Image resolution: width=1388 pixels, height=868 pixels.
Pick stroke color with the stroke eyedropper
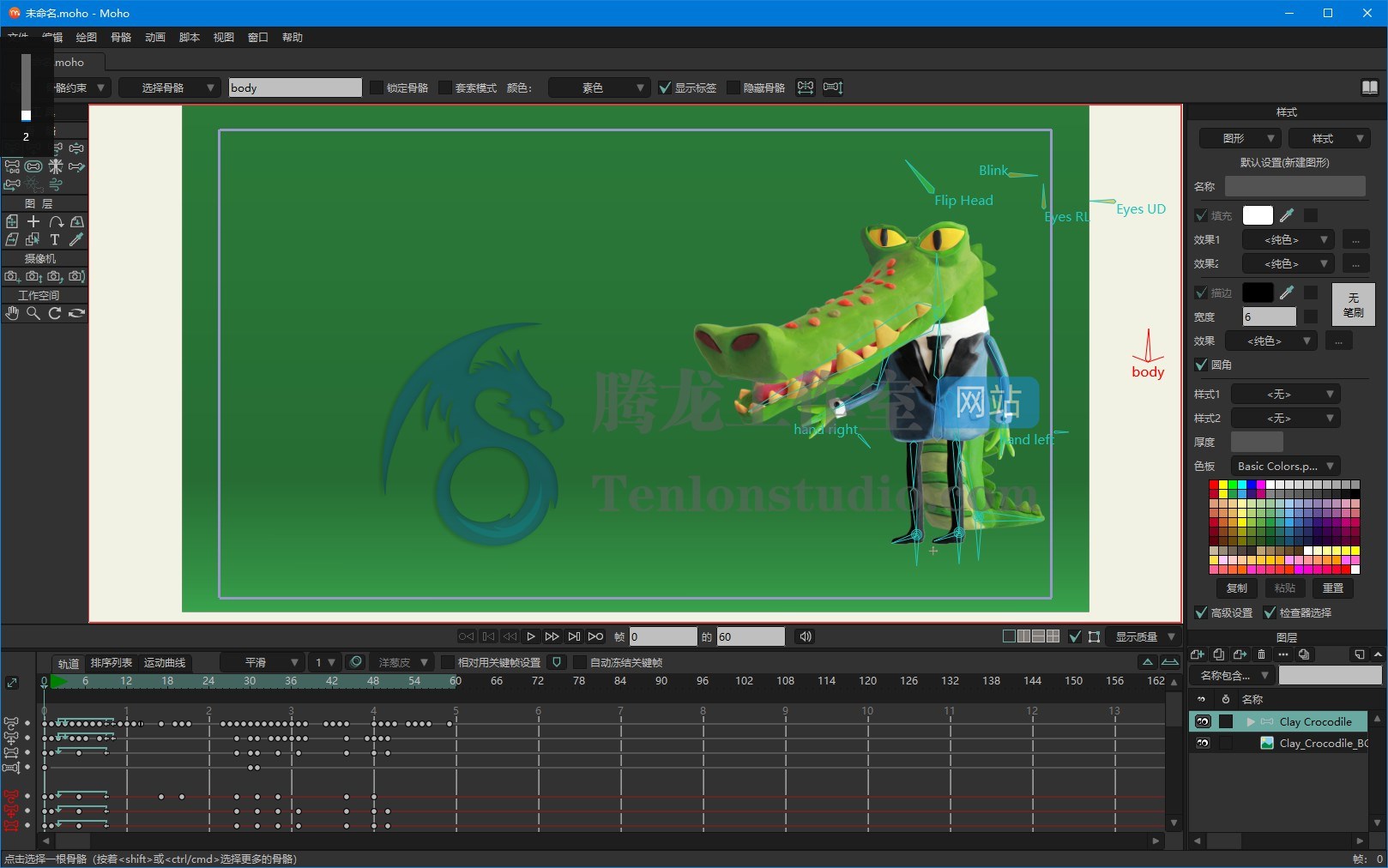1287,292
